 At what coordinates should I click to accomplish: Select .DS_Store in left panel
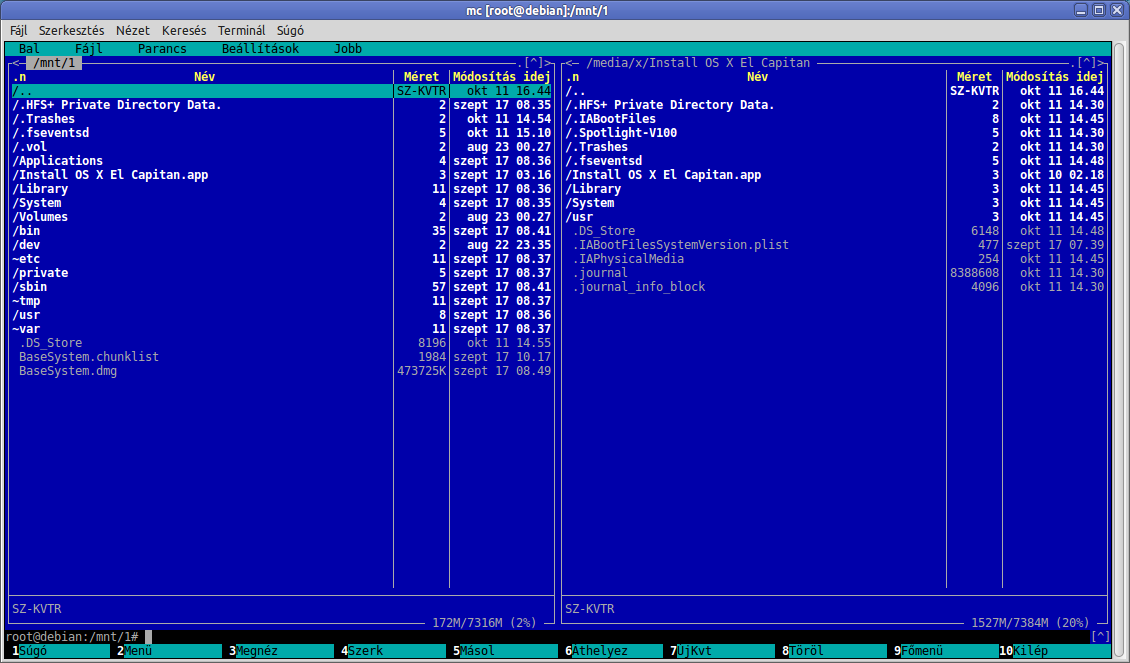pyautogui.click(x=281, y=343)
